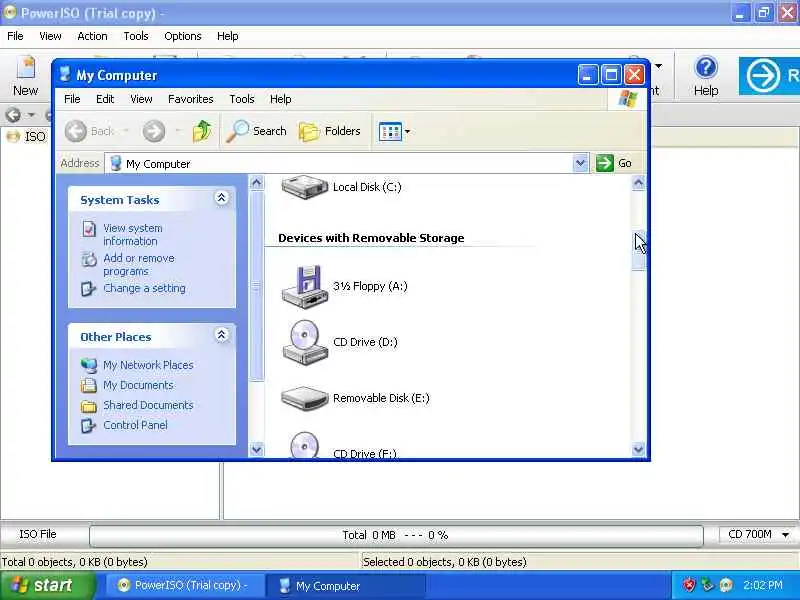The image size is (800, 600).
Task: Open the Edit menu in My Computer
Action: tap(105, 99)
